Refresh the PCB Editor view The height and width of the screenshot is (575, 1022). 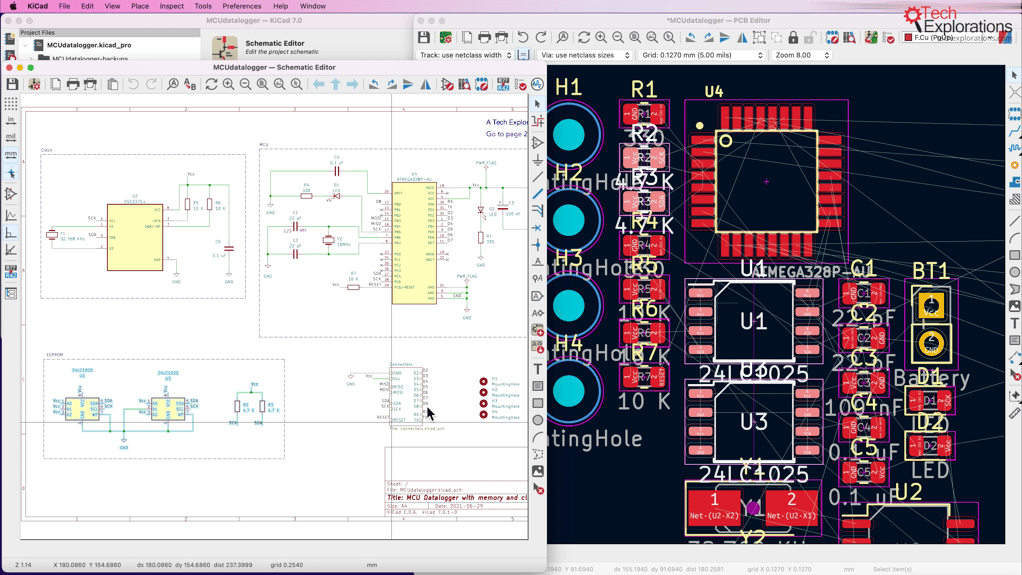584,38
